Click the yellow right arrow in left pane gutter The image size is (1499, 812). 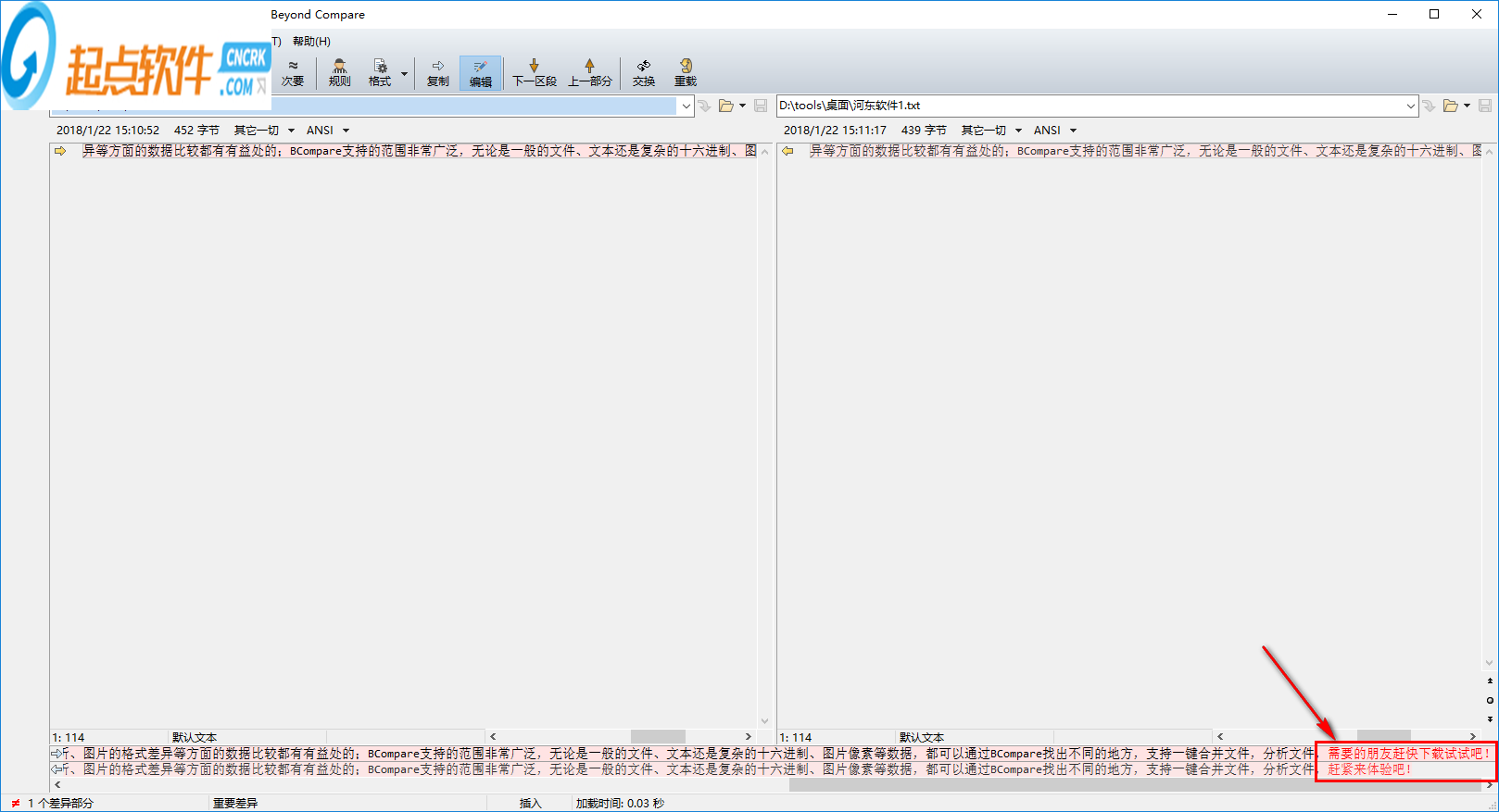click(60, 151)
